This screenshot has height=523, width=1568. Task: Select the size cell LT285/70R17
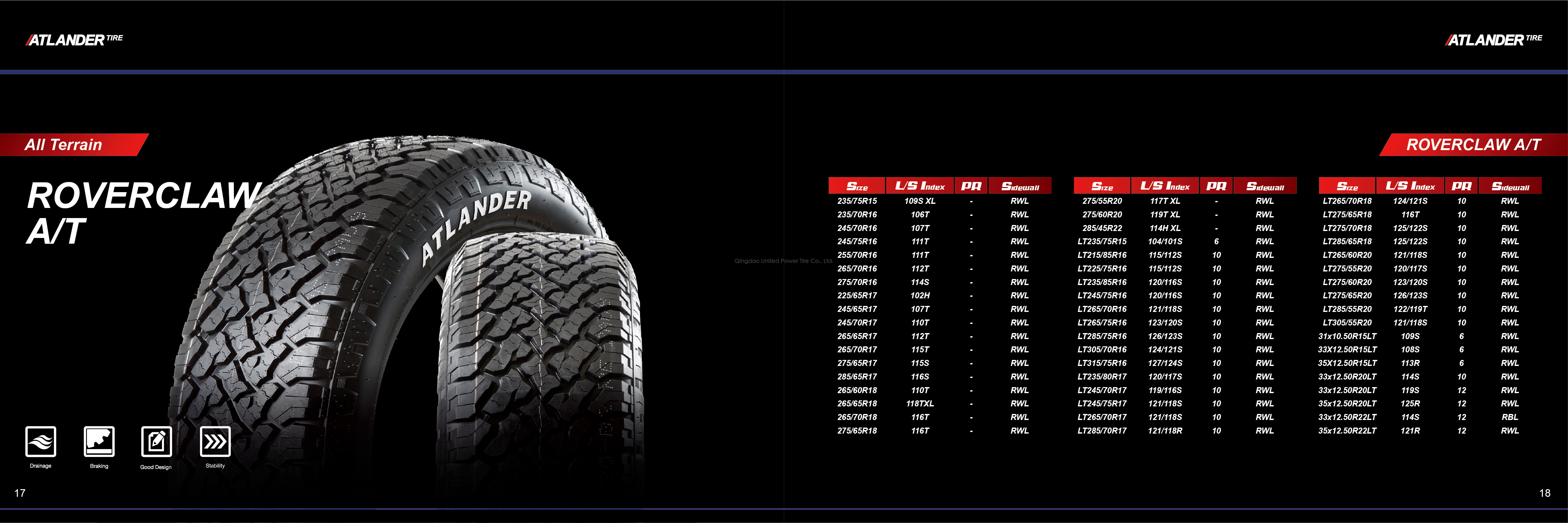(1102, 430)
